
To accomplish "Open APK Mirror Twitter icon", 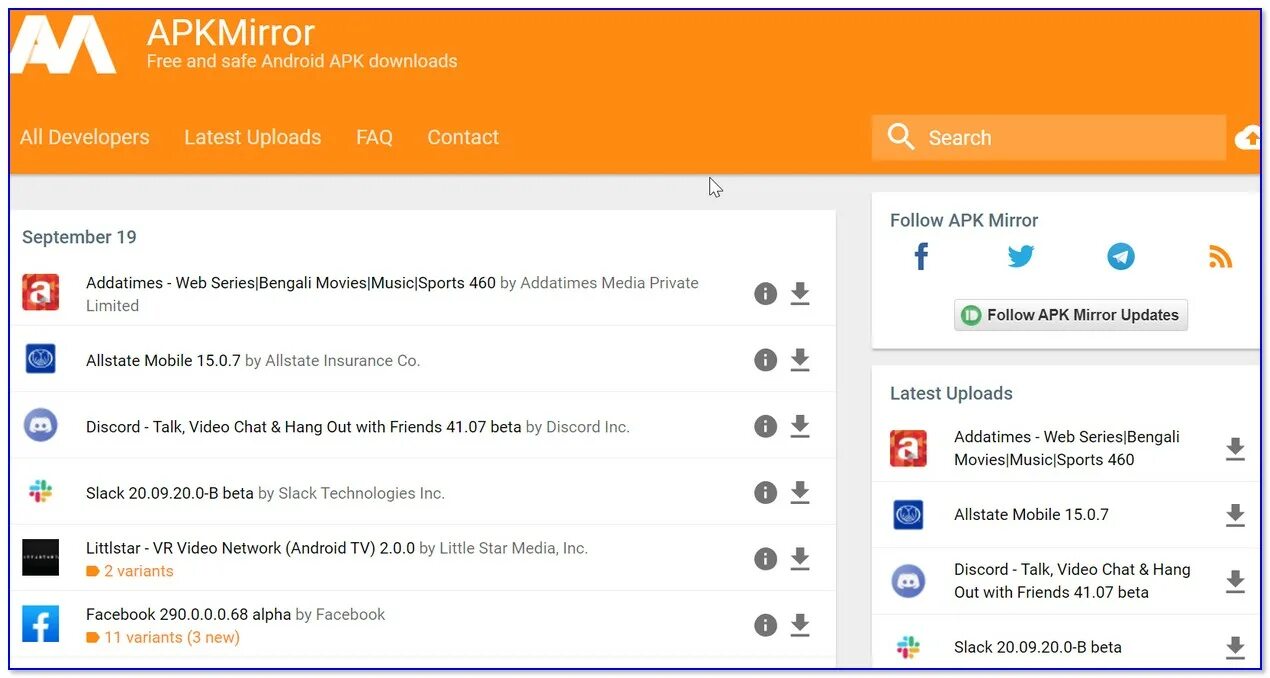I will (1020, 257).
